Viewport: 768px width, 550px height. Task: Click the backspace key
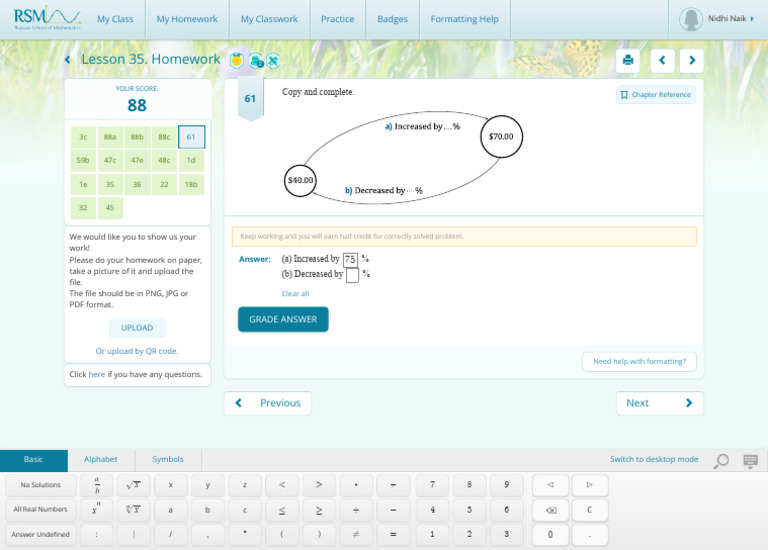click(551, 510)
